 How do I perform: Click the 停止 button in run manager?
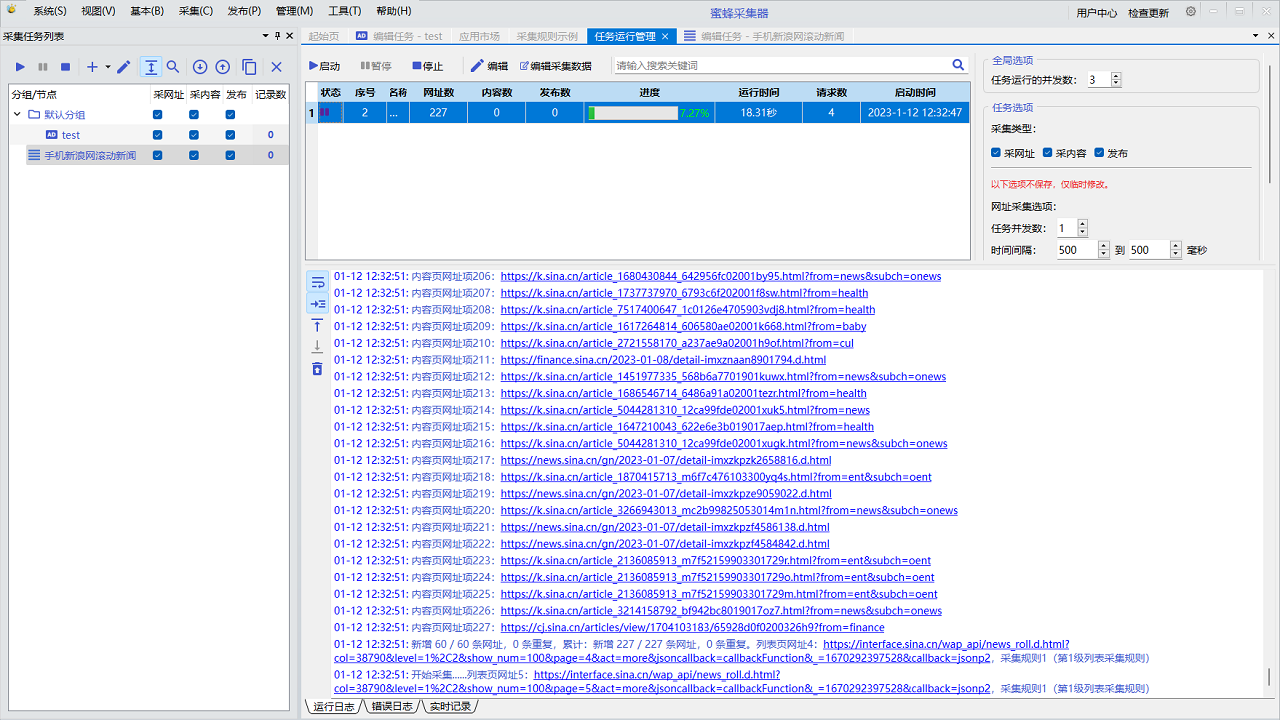427,66
